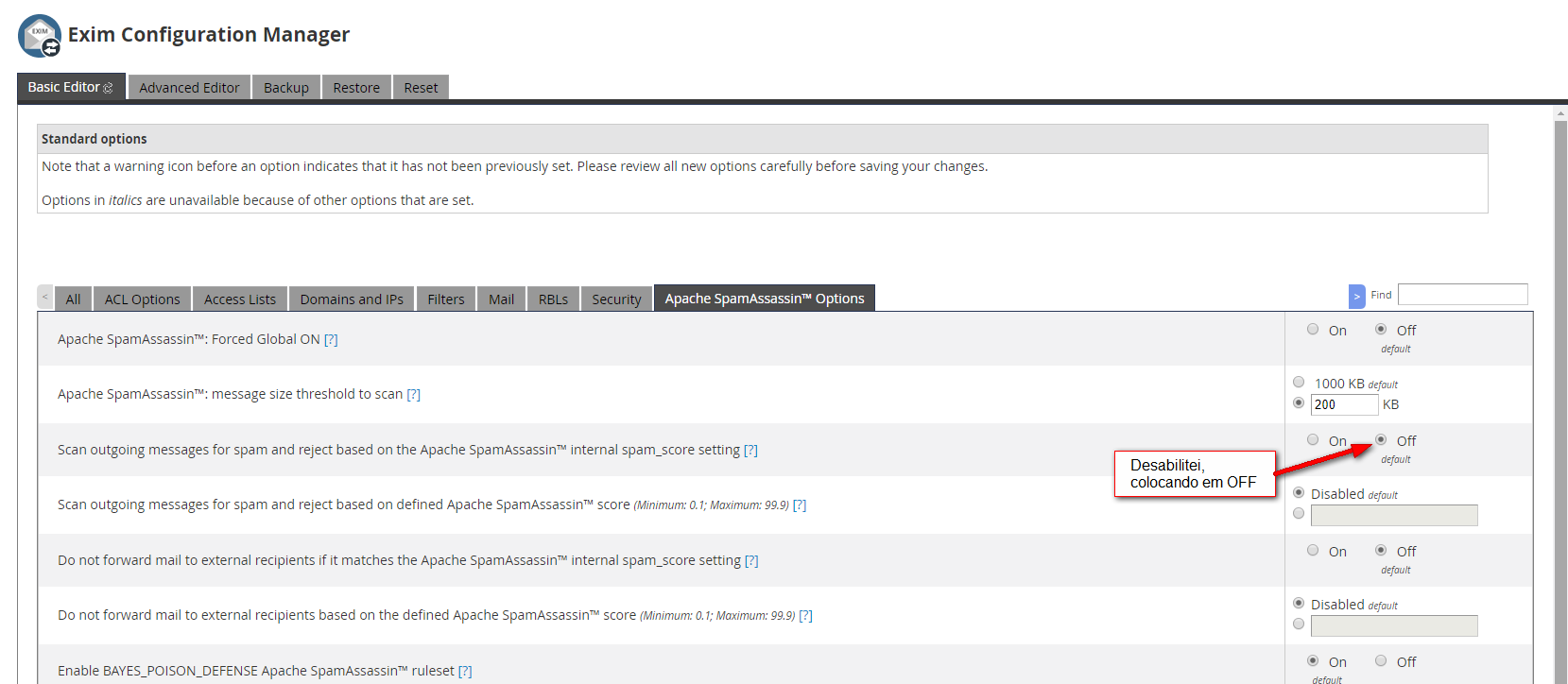Click the blue Find arrow button
1568x684 pixels.
1356,296
